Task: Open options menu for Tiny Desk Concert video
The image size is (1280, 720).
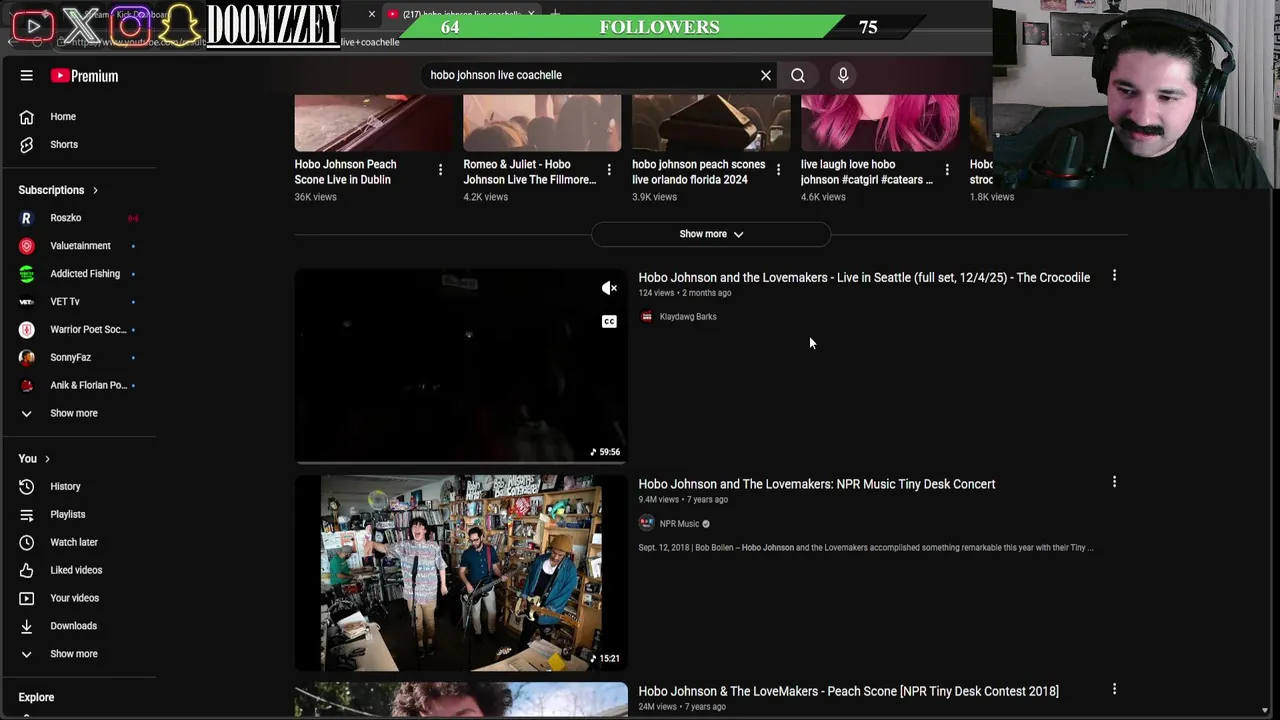Action: [x=1114, y=482]
